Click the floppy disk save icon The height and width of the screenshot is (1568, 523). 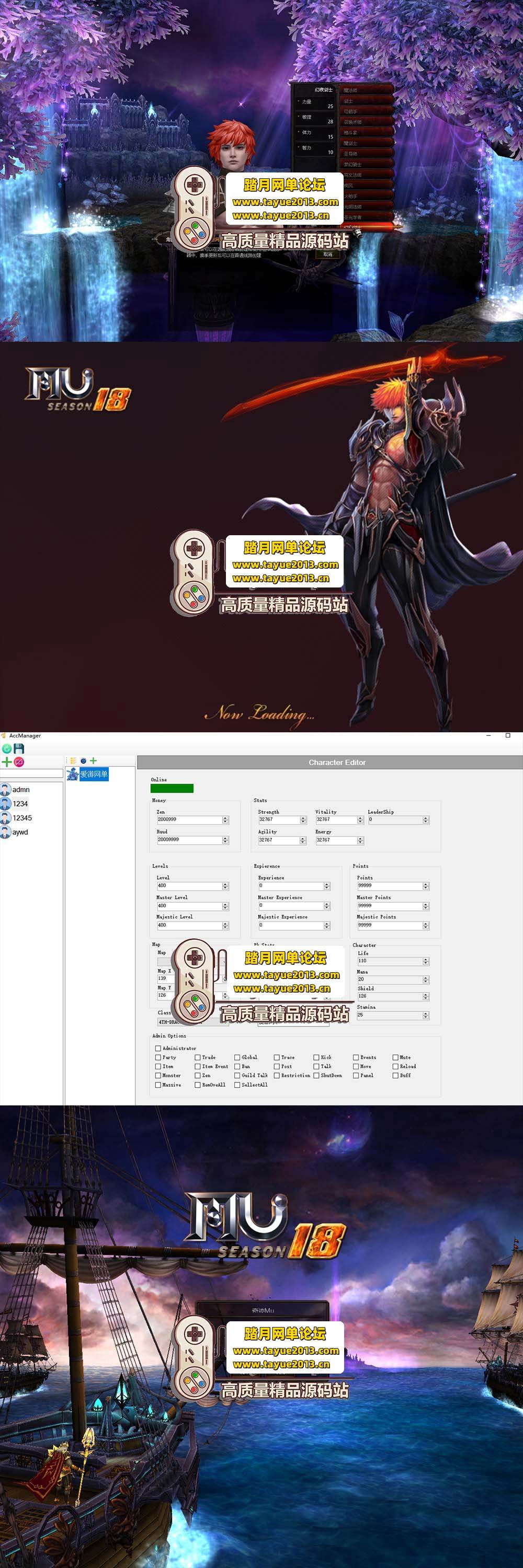(x=19, y=748)
